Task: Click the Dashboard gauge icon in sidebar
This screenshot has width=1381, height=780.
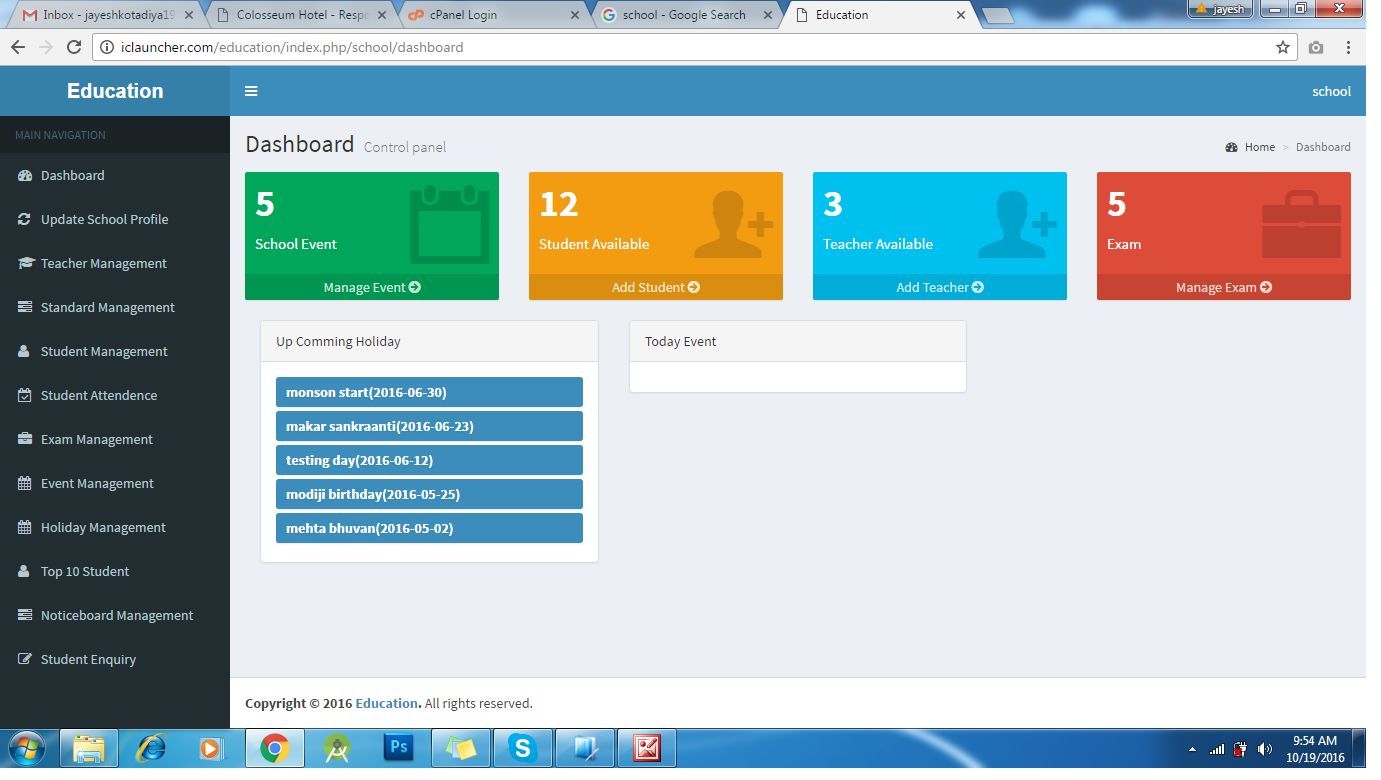Action: 25,175
